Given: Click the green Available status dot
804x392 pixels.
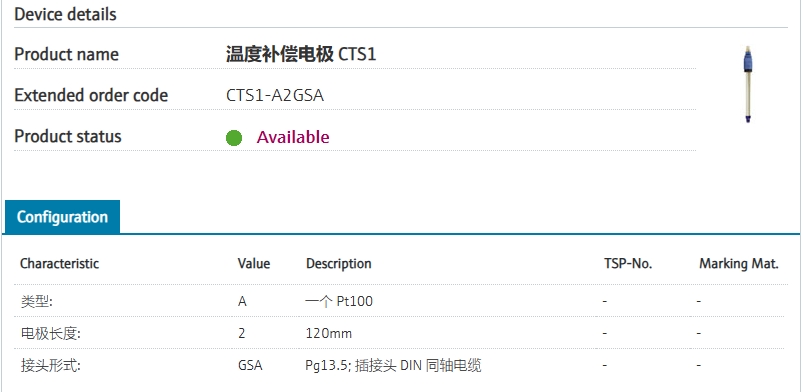Looking at the screenshot, I should coord(234,138).
